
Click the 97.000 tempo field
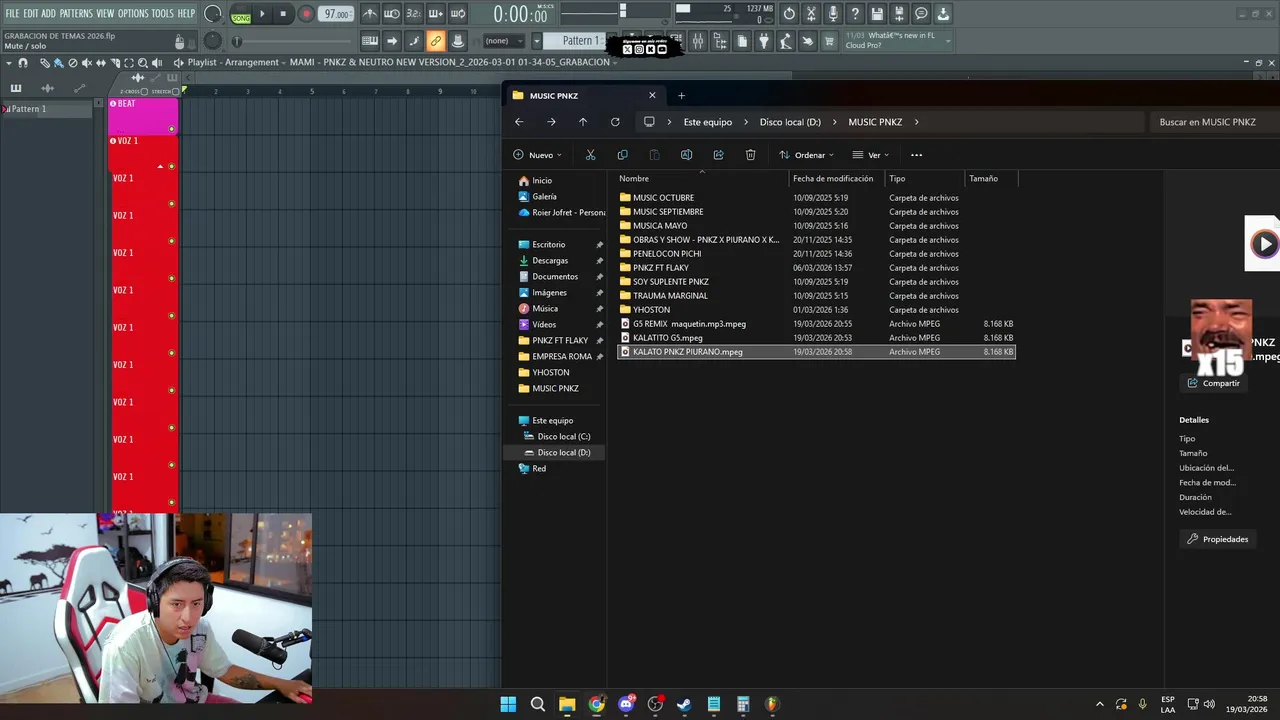point(336,14)
